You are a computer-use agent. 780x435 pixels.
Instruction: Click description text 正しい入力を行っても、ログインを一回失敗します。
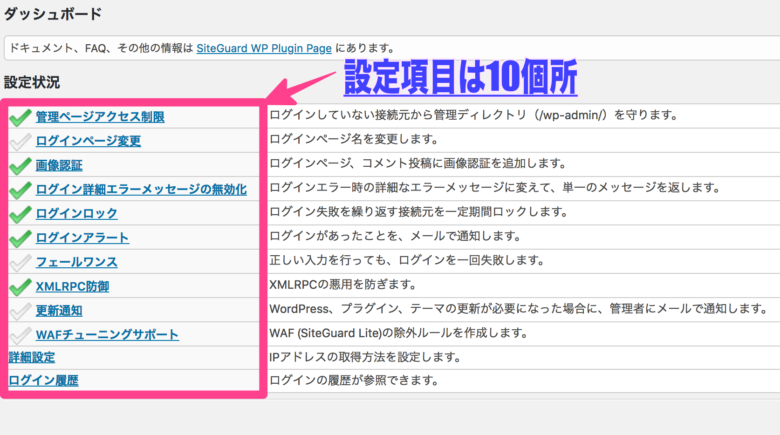(407, 260)
